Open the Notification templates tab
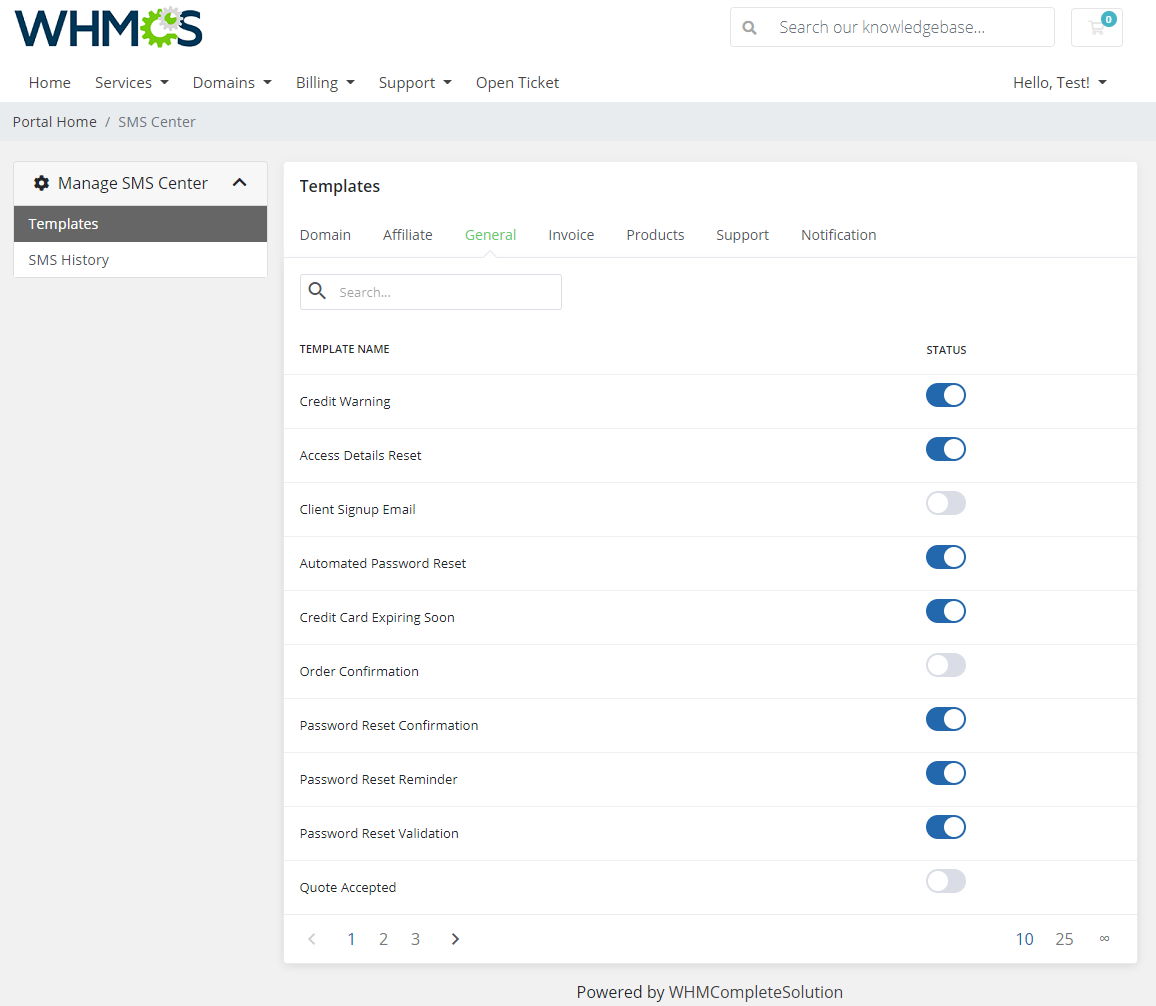The image size is (1156, 1006). (x=838, y=234)
